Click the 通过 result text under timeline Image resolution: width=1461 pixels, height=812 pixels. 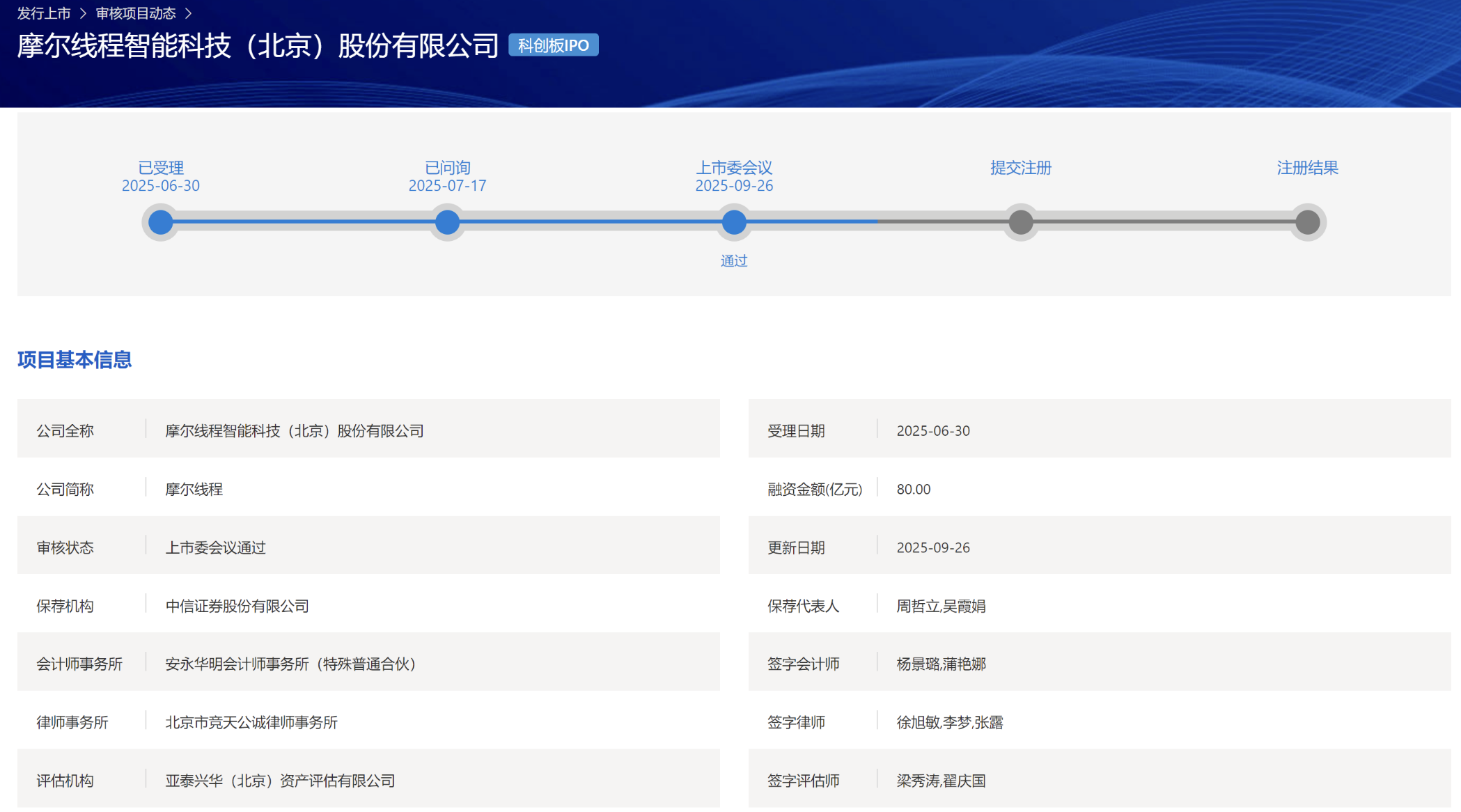point(734,260)
